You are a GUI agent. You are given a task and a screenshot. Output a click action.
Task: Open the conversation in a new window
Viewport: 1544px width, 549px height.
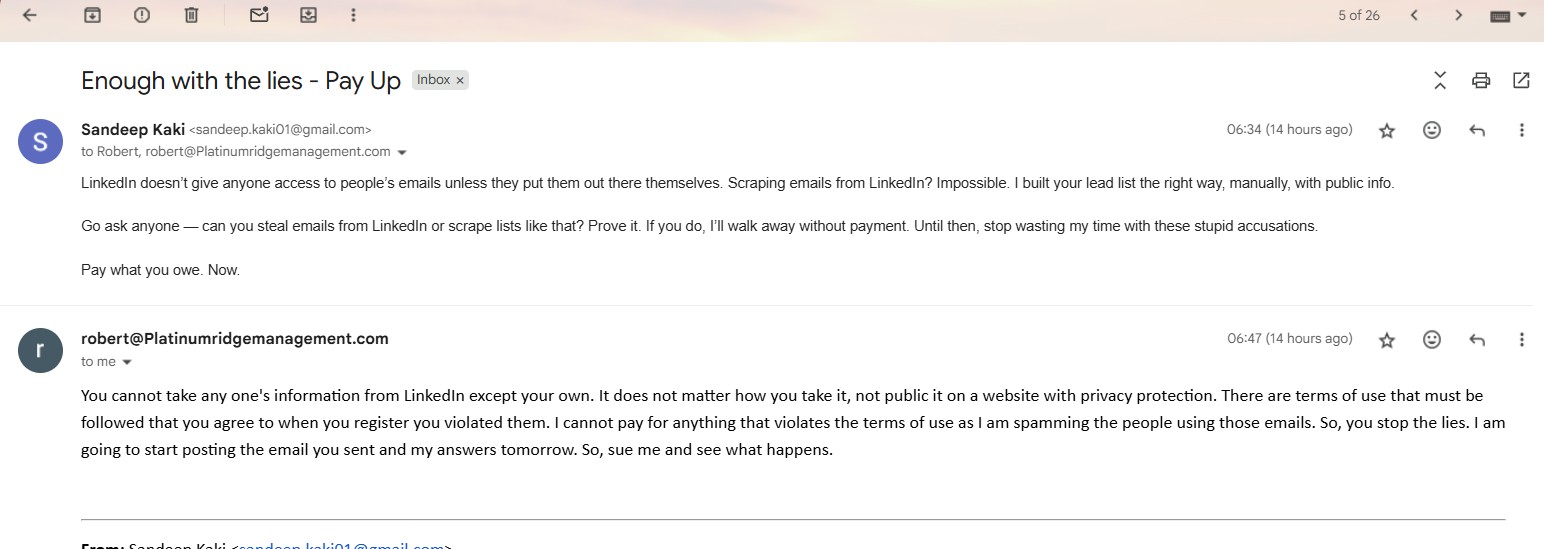coord(1521,80)
